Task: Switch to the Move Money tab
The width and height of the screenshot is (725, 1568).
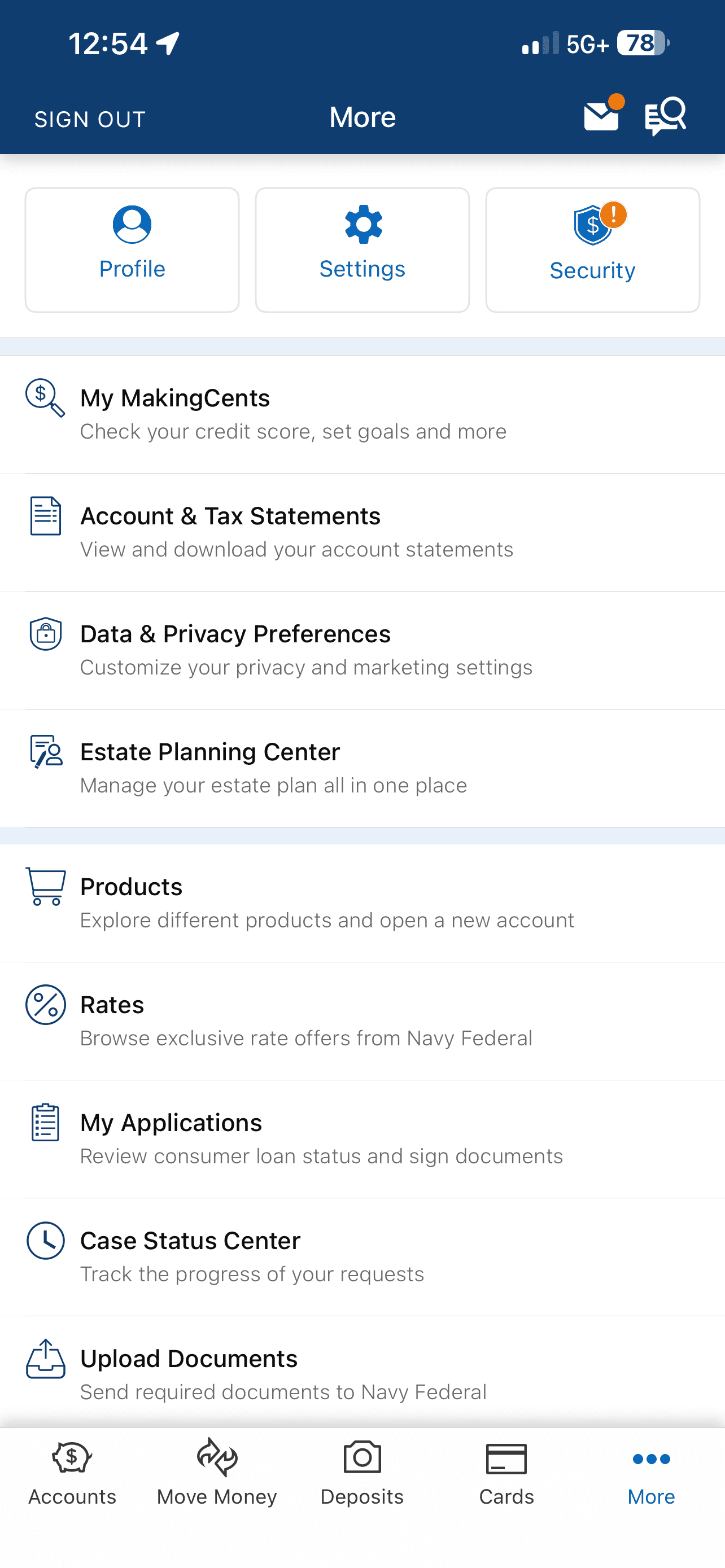Action: pos(217,1473)
